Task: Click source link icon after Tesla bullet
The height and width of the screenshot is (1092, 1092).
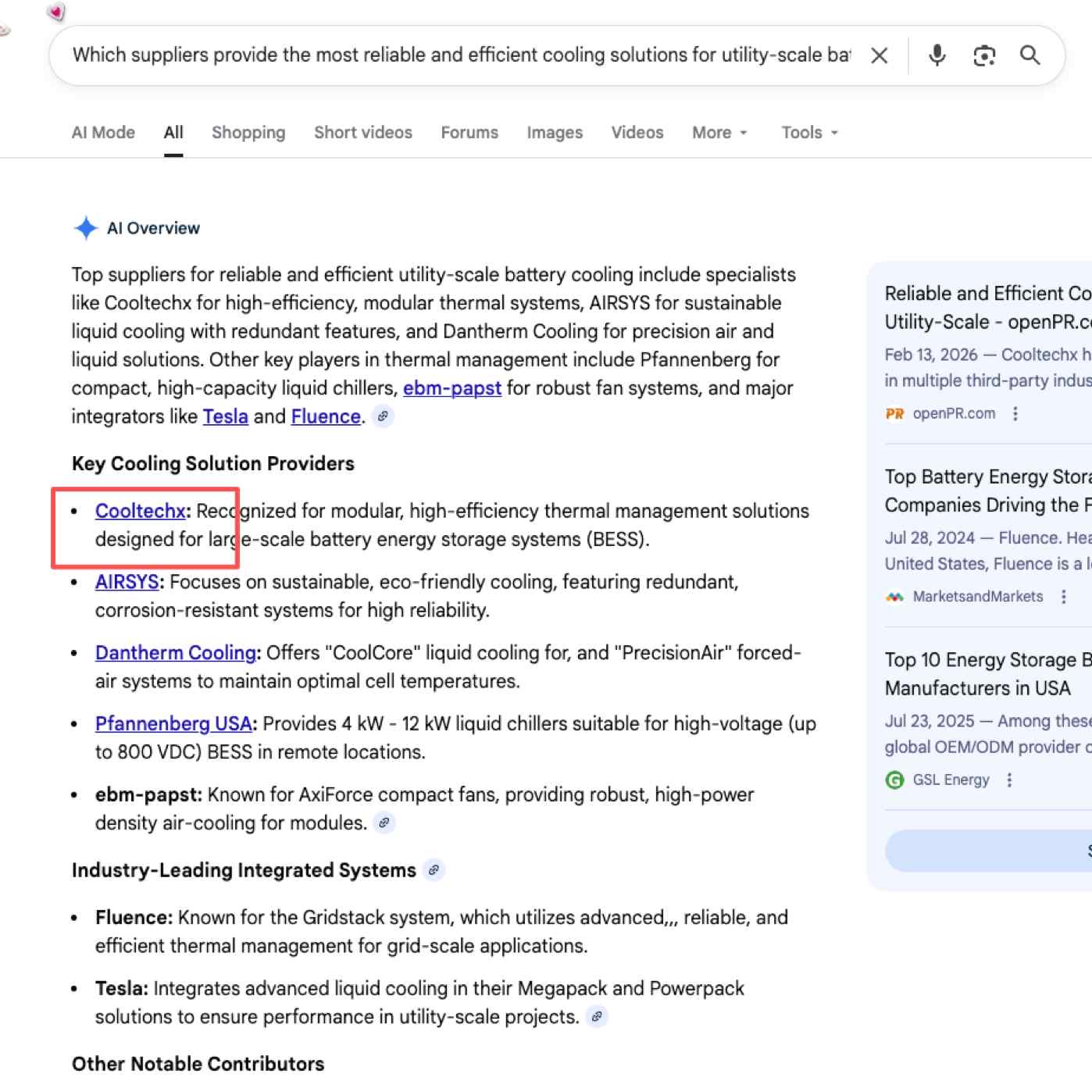Action: [x=596, y=1016]
